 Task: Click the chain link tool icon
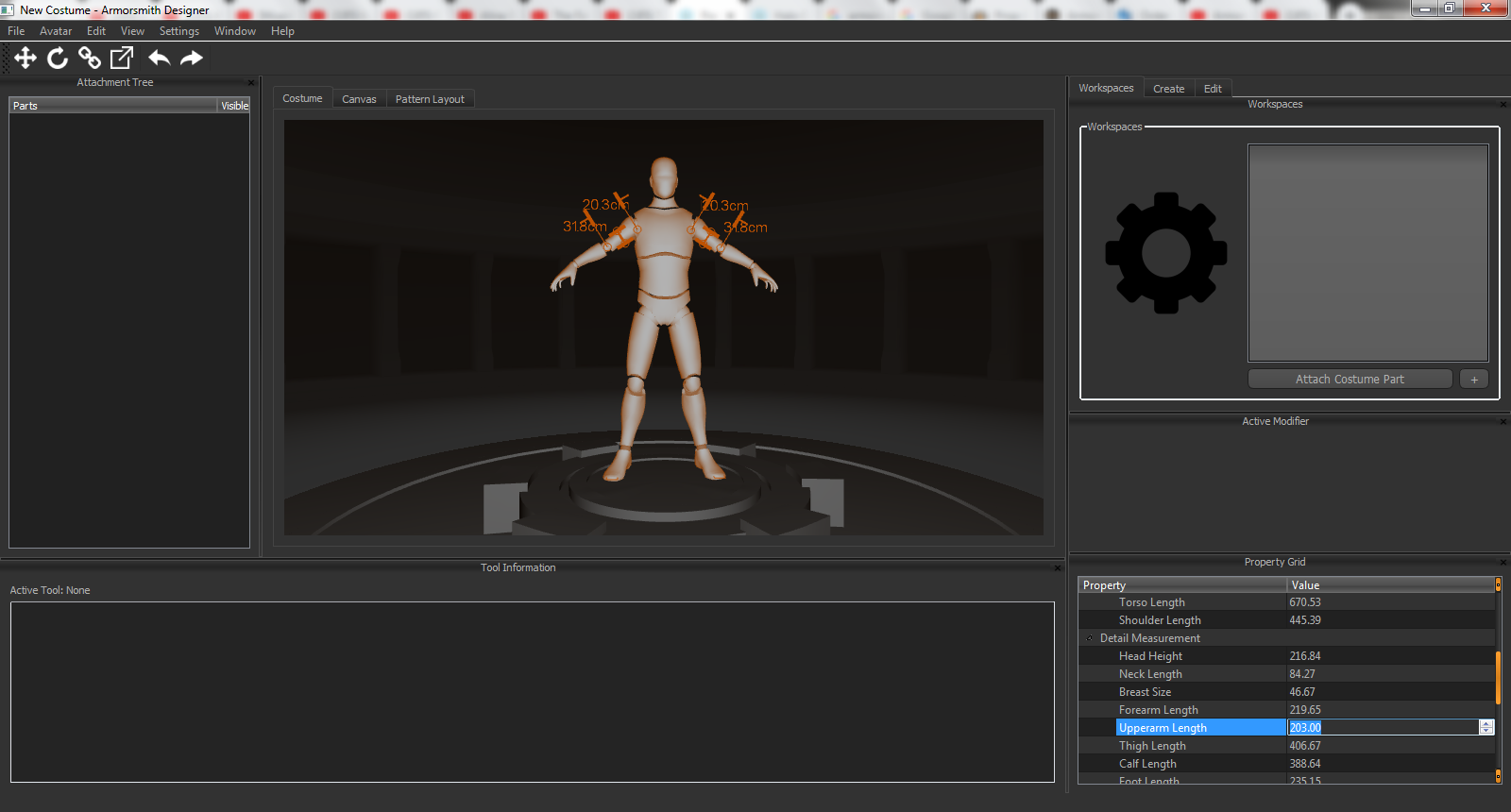click(90, 59)
